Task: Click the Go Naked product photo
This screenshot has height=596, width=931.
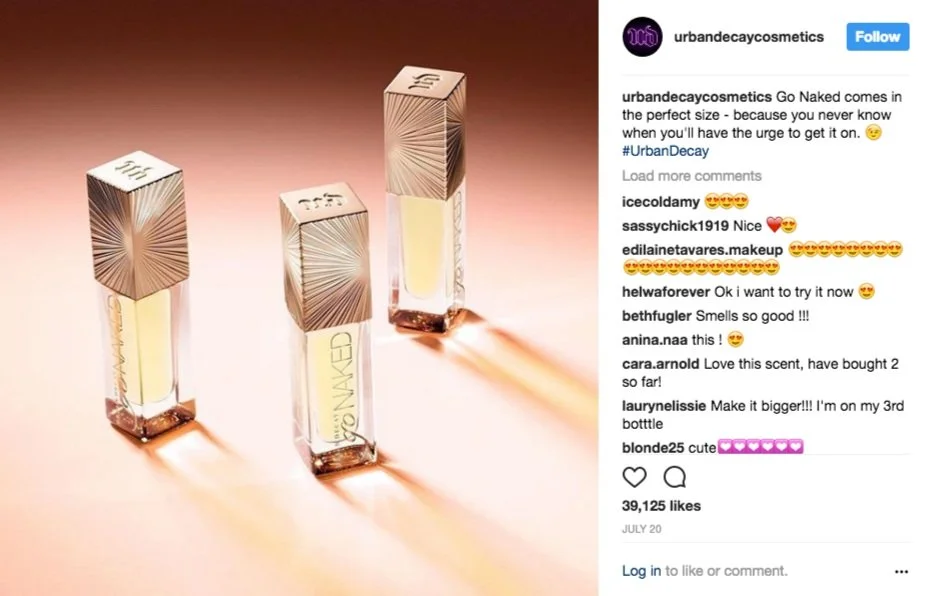Action: [x=299, y=298]
